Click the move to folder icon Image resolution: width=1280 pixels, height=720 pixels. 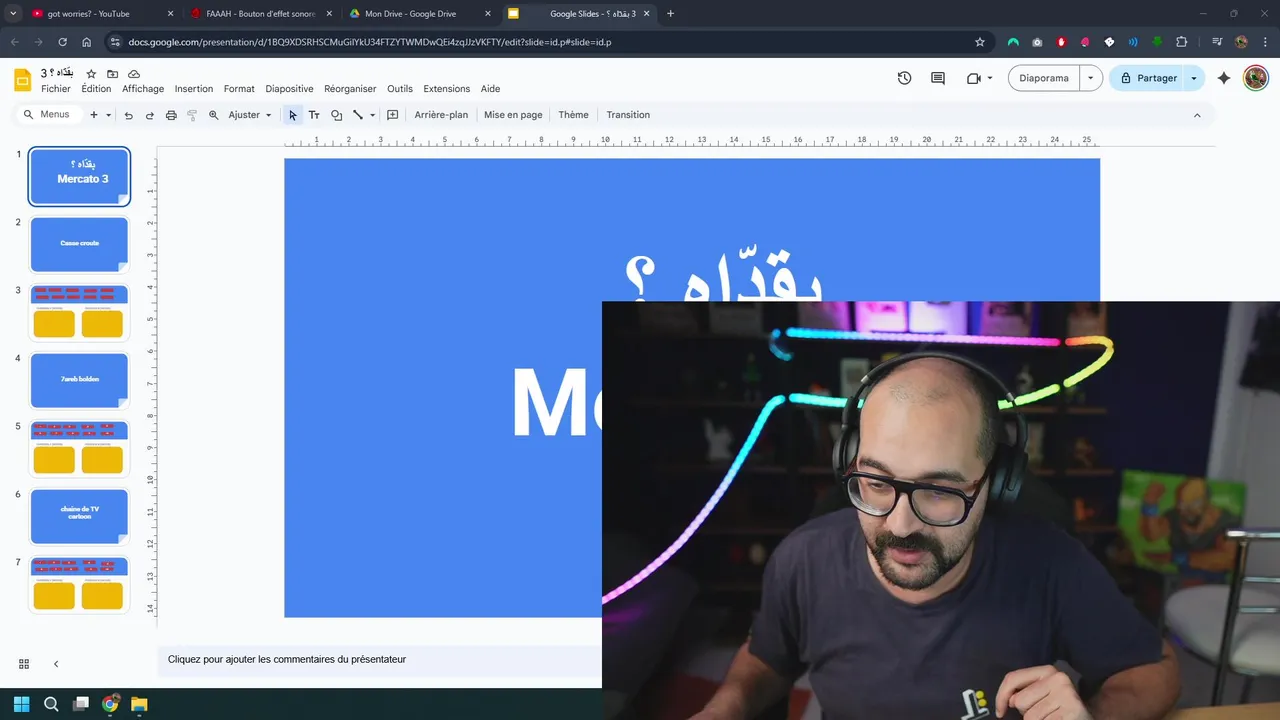pyautogui.click(x=113, y=74)
